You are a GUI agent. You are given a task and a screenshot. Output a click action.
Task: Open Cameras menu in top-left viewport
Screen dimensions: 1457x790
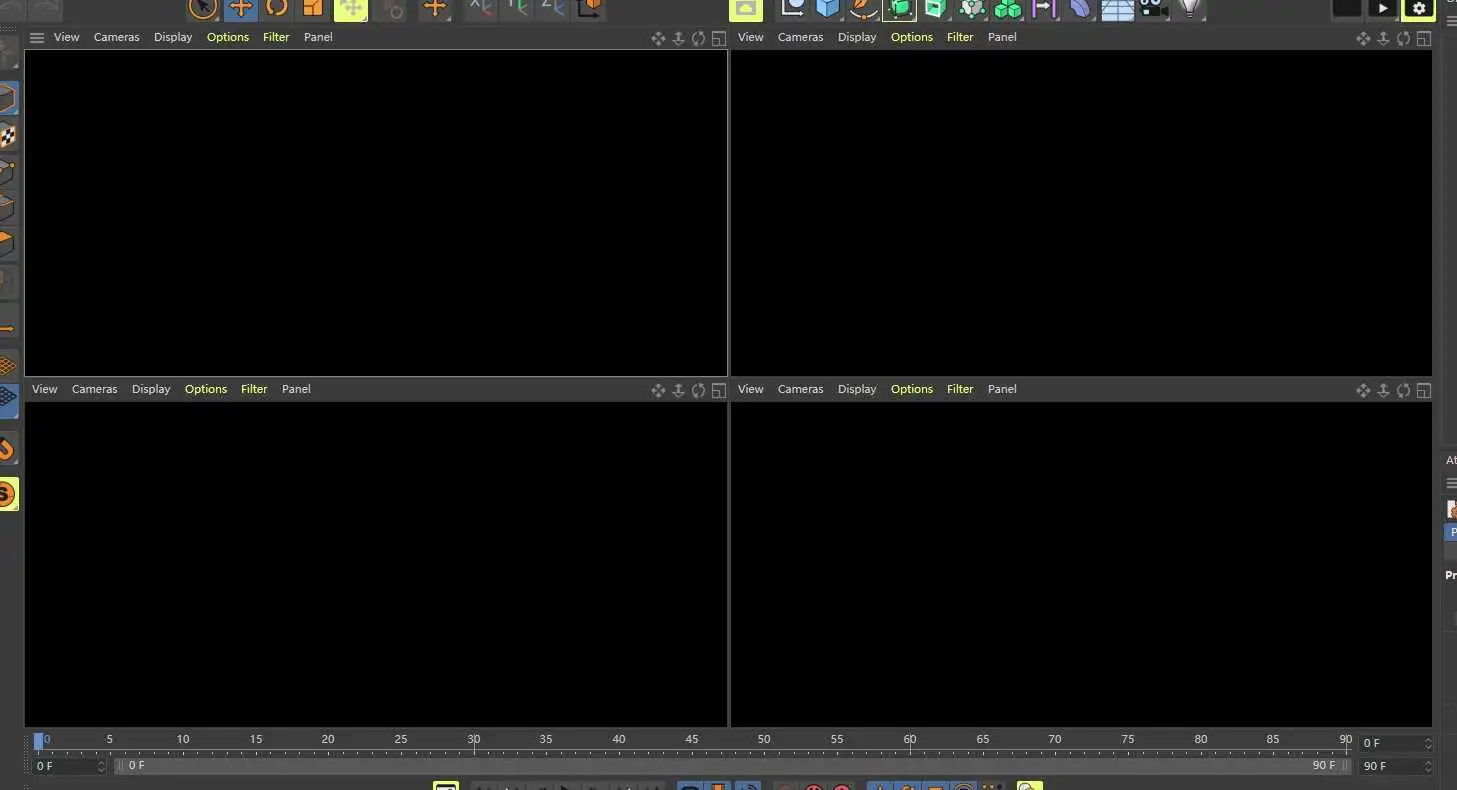117,37
